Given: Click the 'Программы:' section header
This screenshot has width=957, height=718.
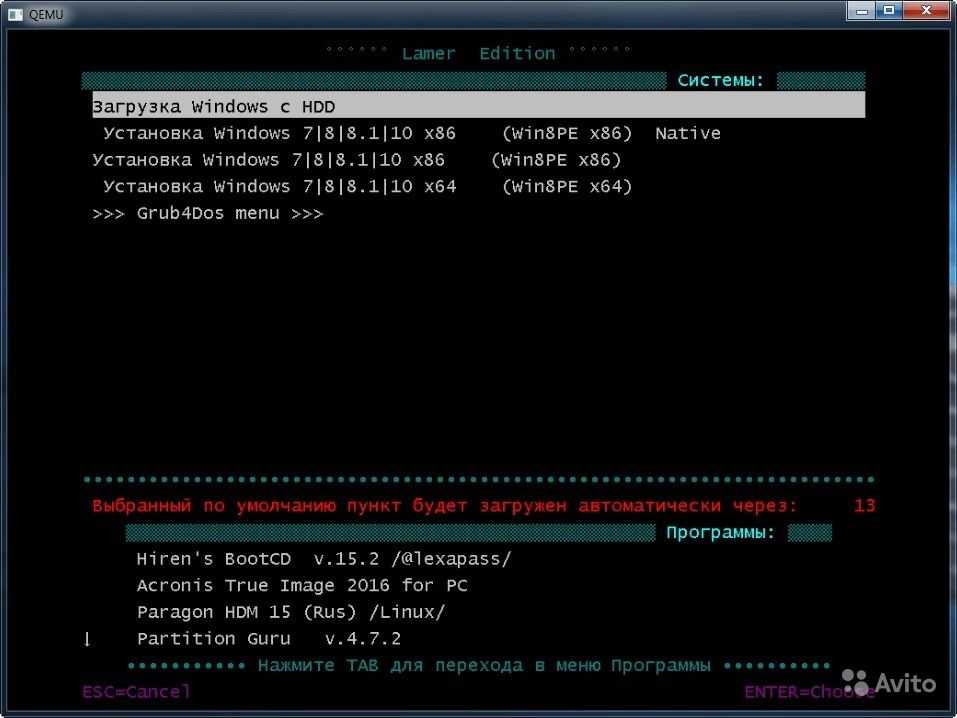Looking at the screenshot, I should (720, 532).
